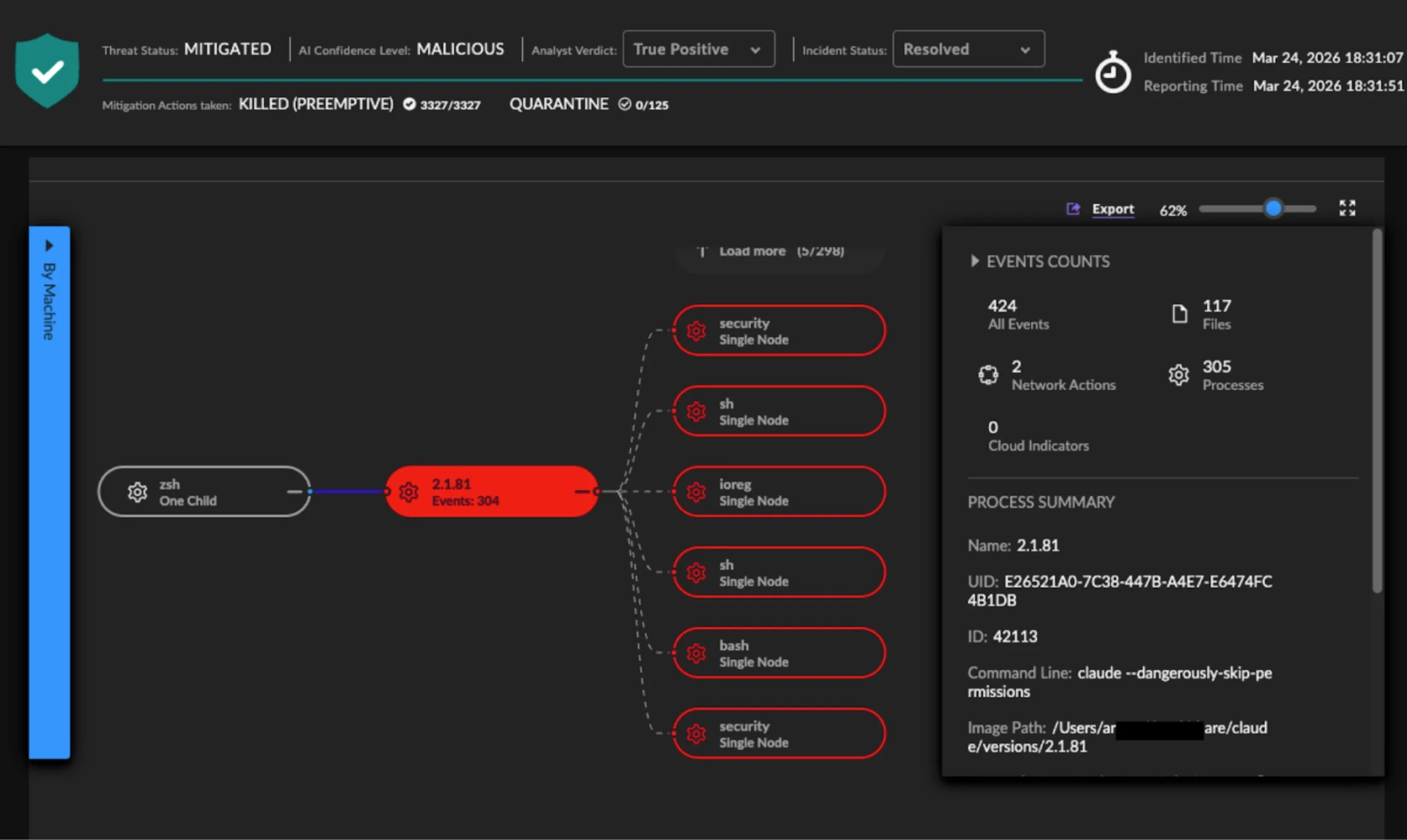Click the Files document icon
The height and width of the screenshot is (840, 1407).
click(x=1179, y=313)
